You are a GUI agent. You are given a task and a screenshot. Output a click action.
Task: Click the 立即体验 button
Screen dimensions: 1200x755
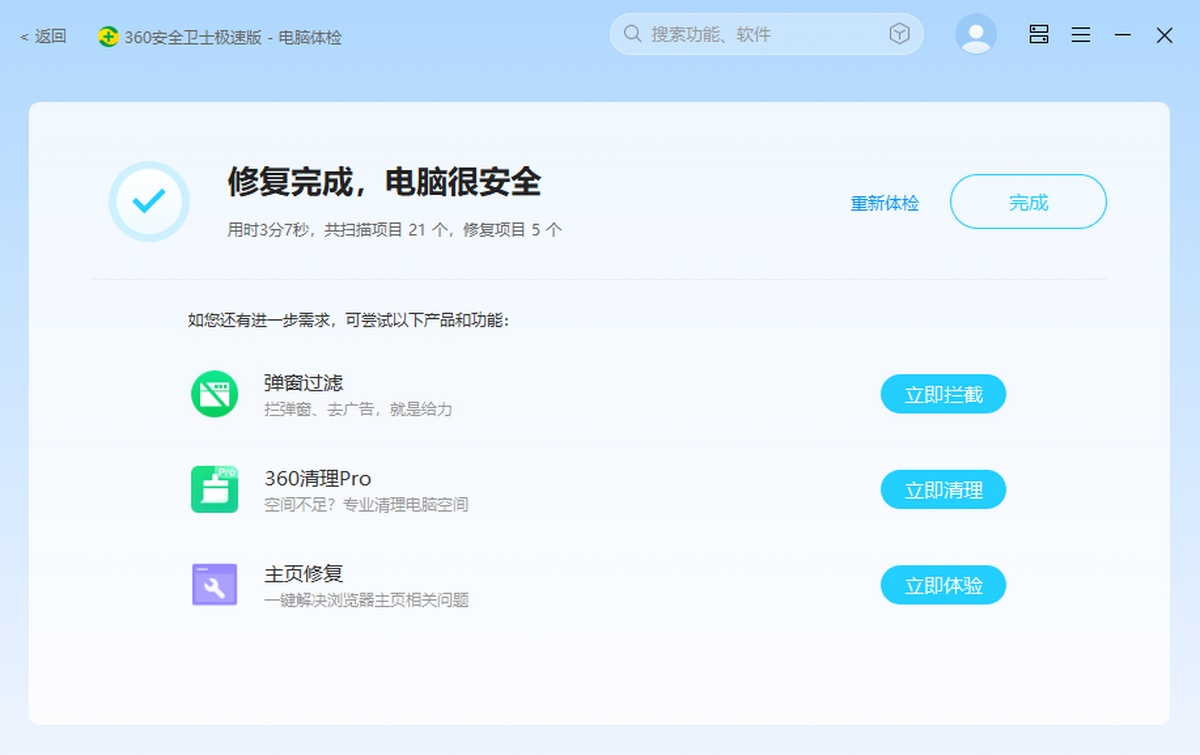click(943, 586)
